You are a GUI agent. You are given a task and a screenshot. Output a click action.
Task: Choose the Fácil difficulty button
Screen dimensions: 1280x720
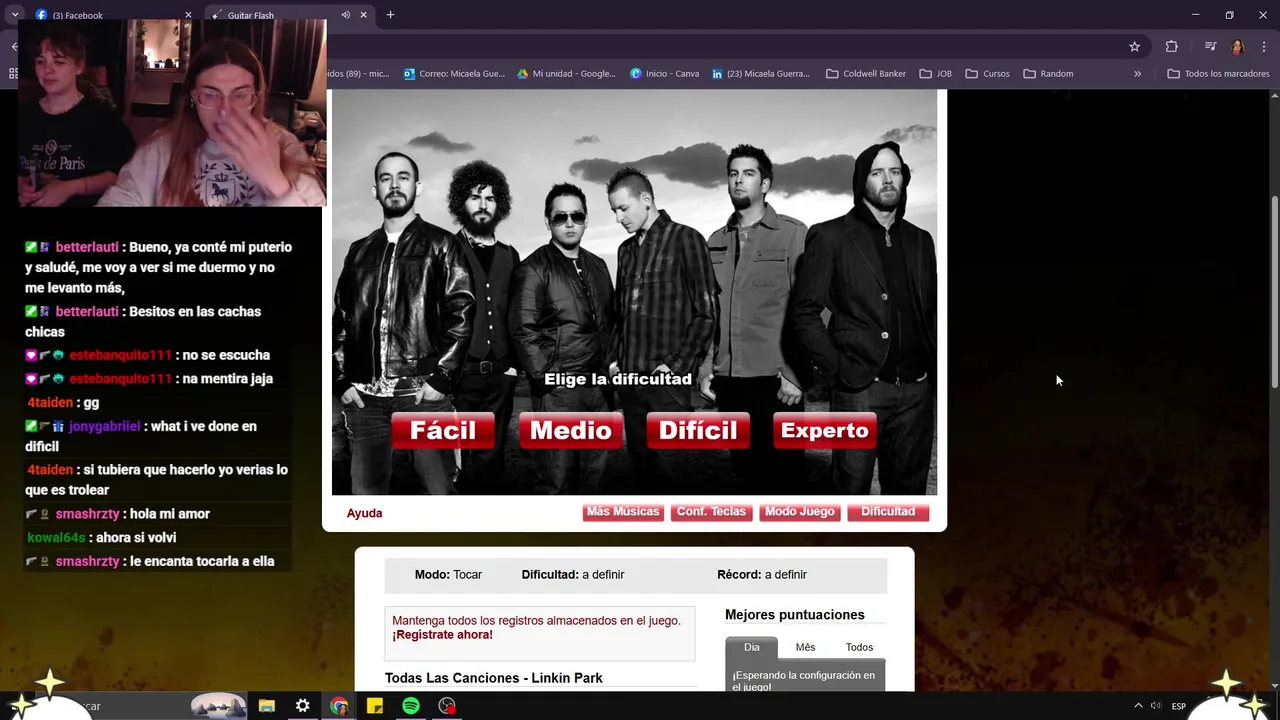point(443,431)
